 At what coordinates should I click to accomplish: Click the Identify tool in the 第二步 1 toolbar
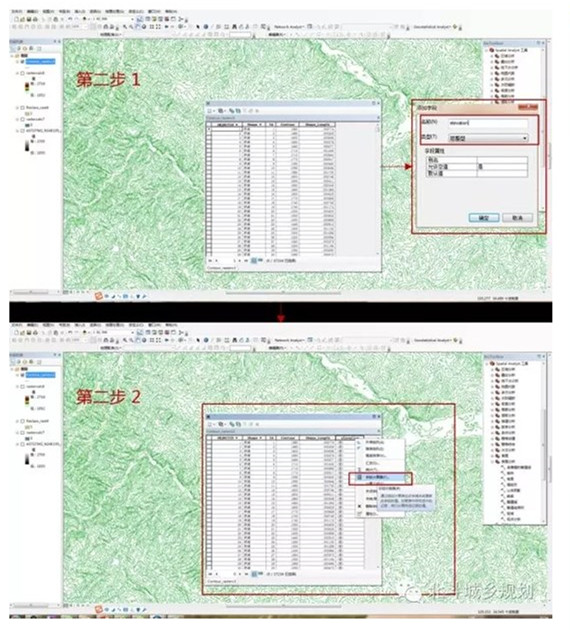206,27
